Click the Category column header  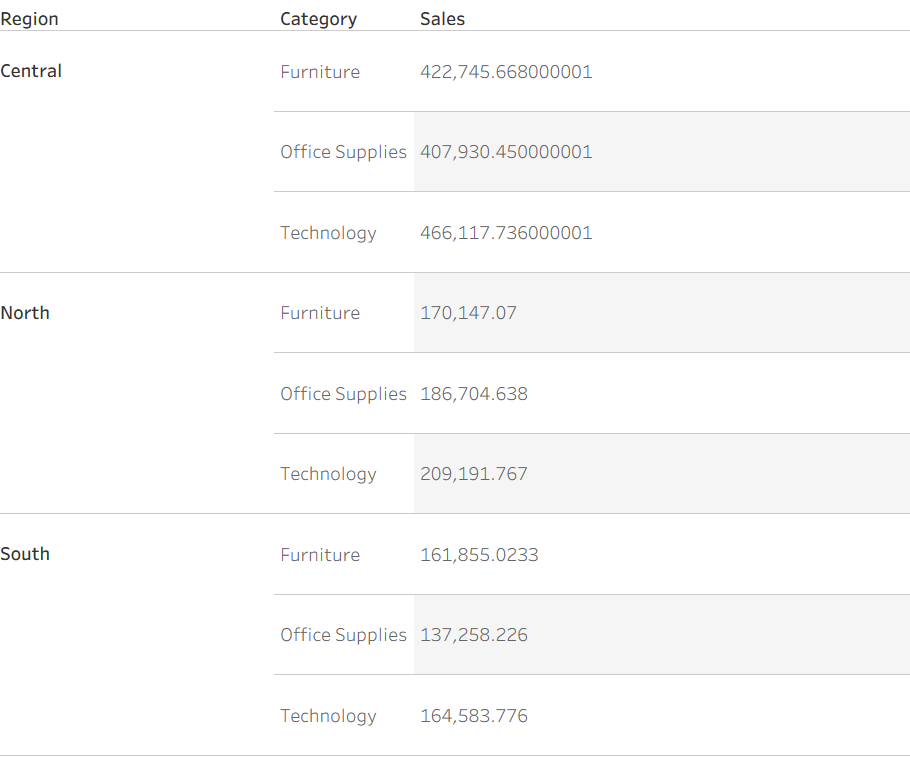coord(318,19)
